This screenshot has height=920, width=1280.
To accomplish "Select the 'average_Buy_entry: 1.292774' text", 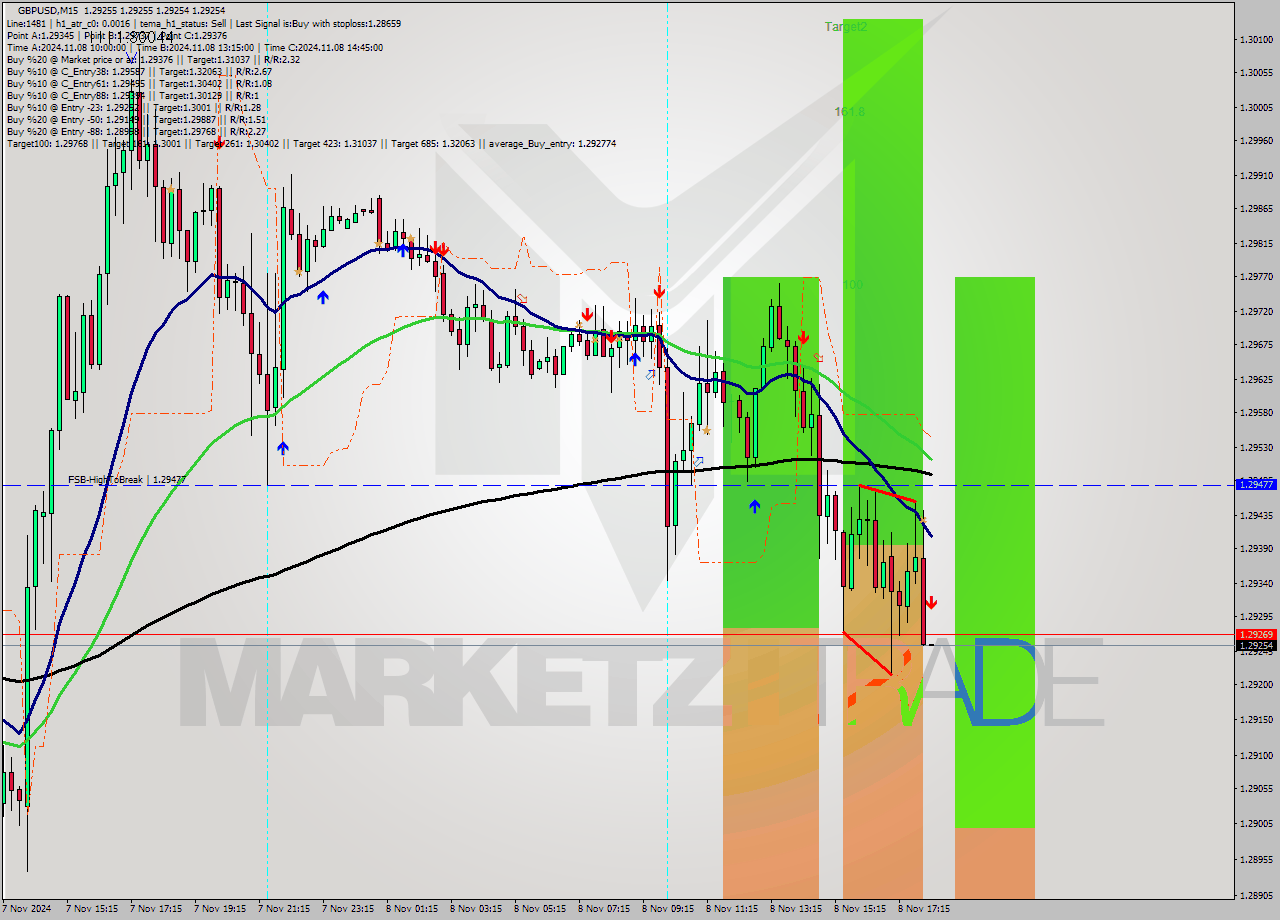I will tap(552, 144).
